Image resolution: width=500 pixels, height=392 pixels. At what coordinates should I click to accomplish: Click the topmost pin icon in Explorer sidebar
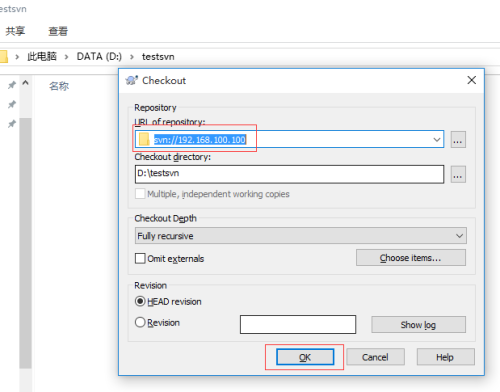(x=12, y=85)
